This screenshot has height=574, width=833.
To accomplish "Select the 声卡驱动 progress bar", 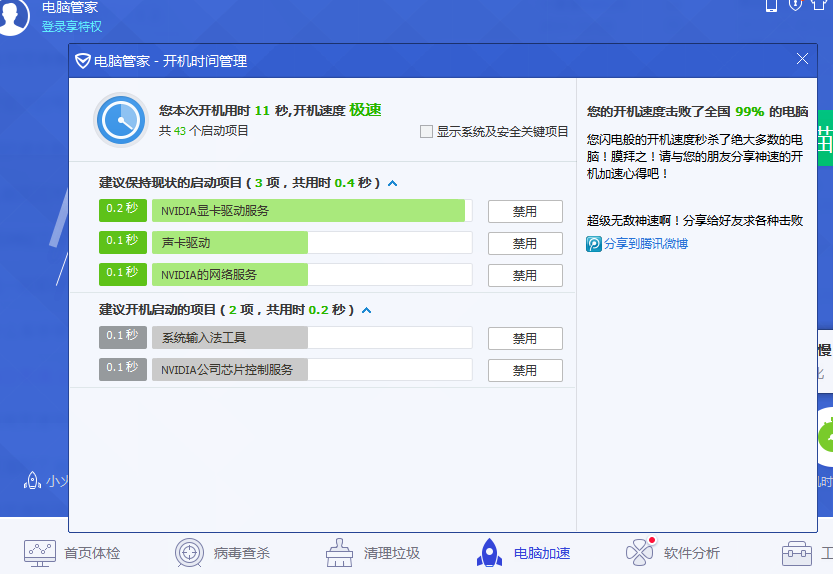I will point(312,242).
